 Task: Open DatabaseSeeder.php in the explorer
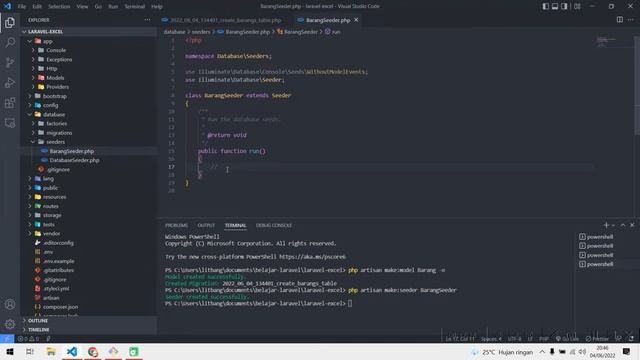tap(89, 160)
